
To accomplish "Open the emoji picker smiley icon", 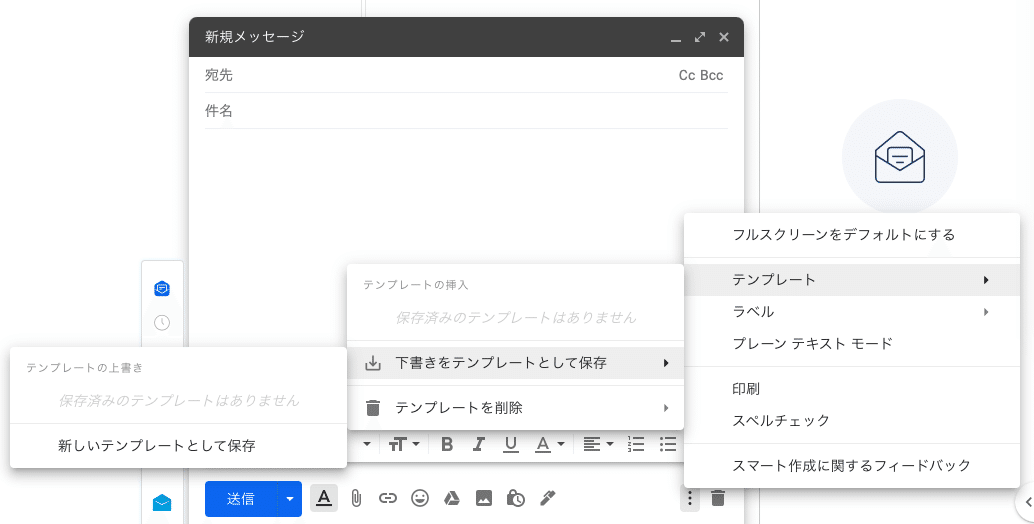I will (x=420, y=498).
